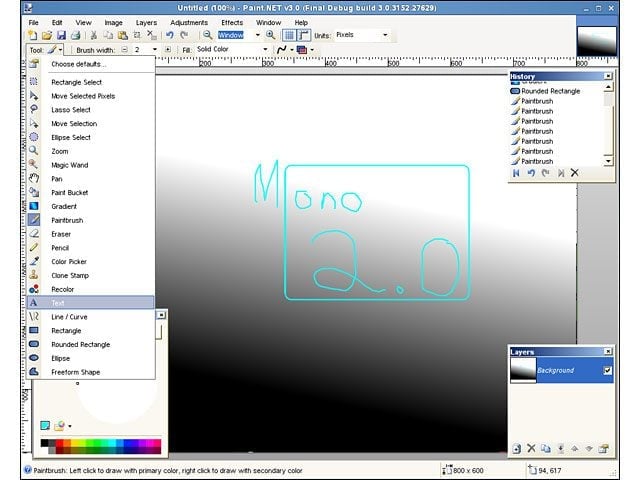Rewind History to the first step
640x480 pixels.
pos(516,173)
